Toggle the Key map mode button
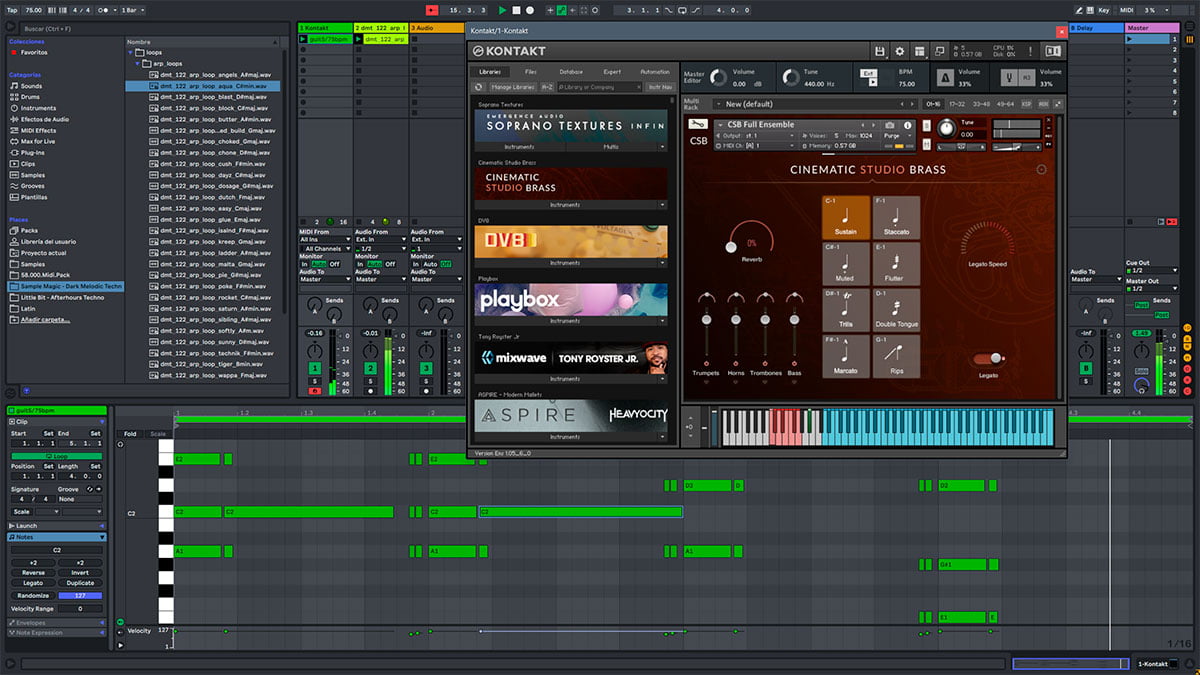Screen dimensions: 1200x675 (x=1102, y=10)
